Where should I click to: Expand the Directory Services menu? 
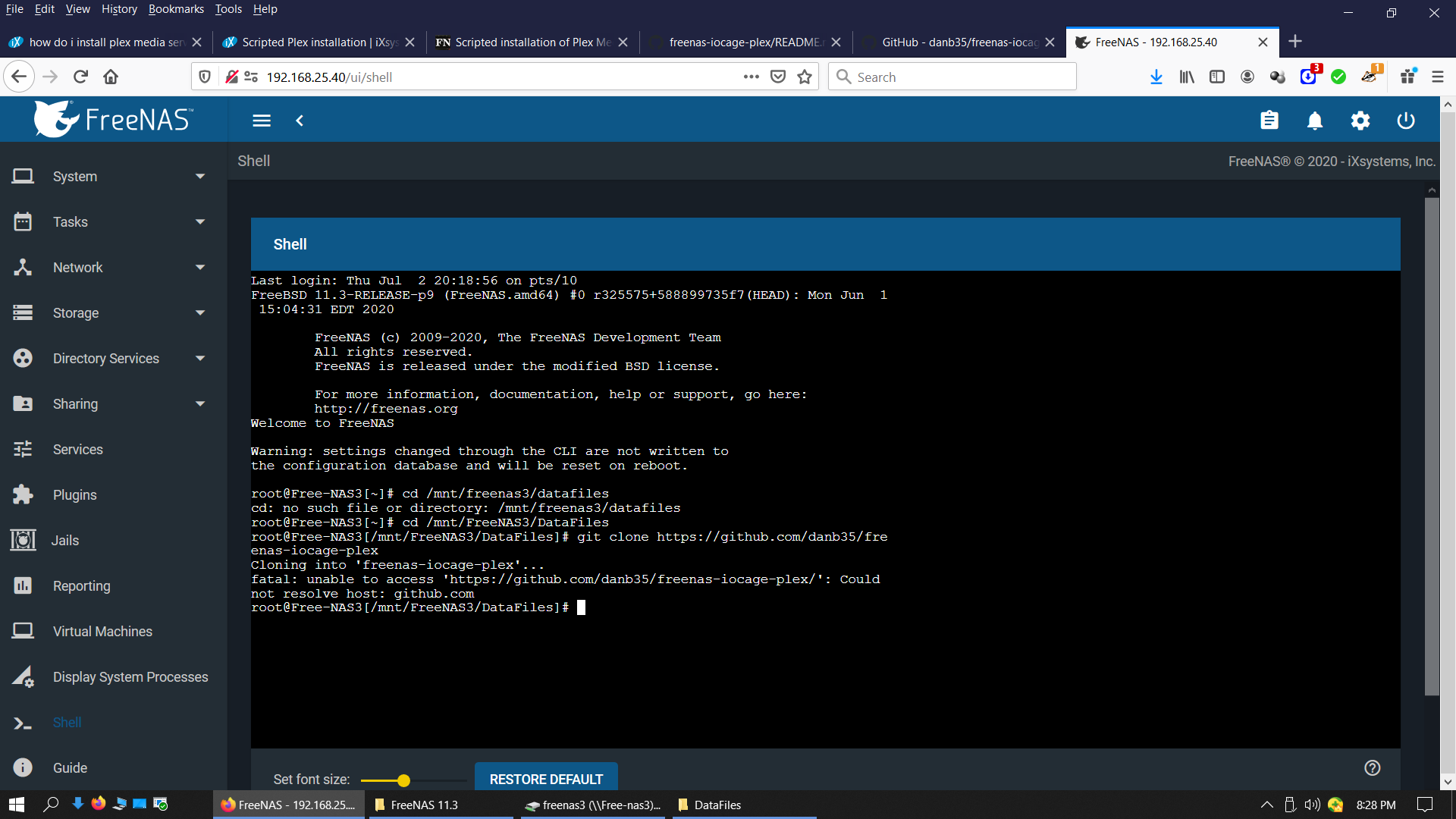click(114, 358)
